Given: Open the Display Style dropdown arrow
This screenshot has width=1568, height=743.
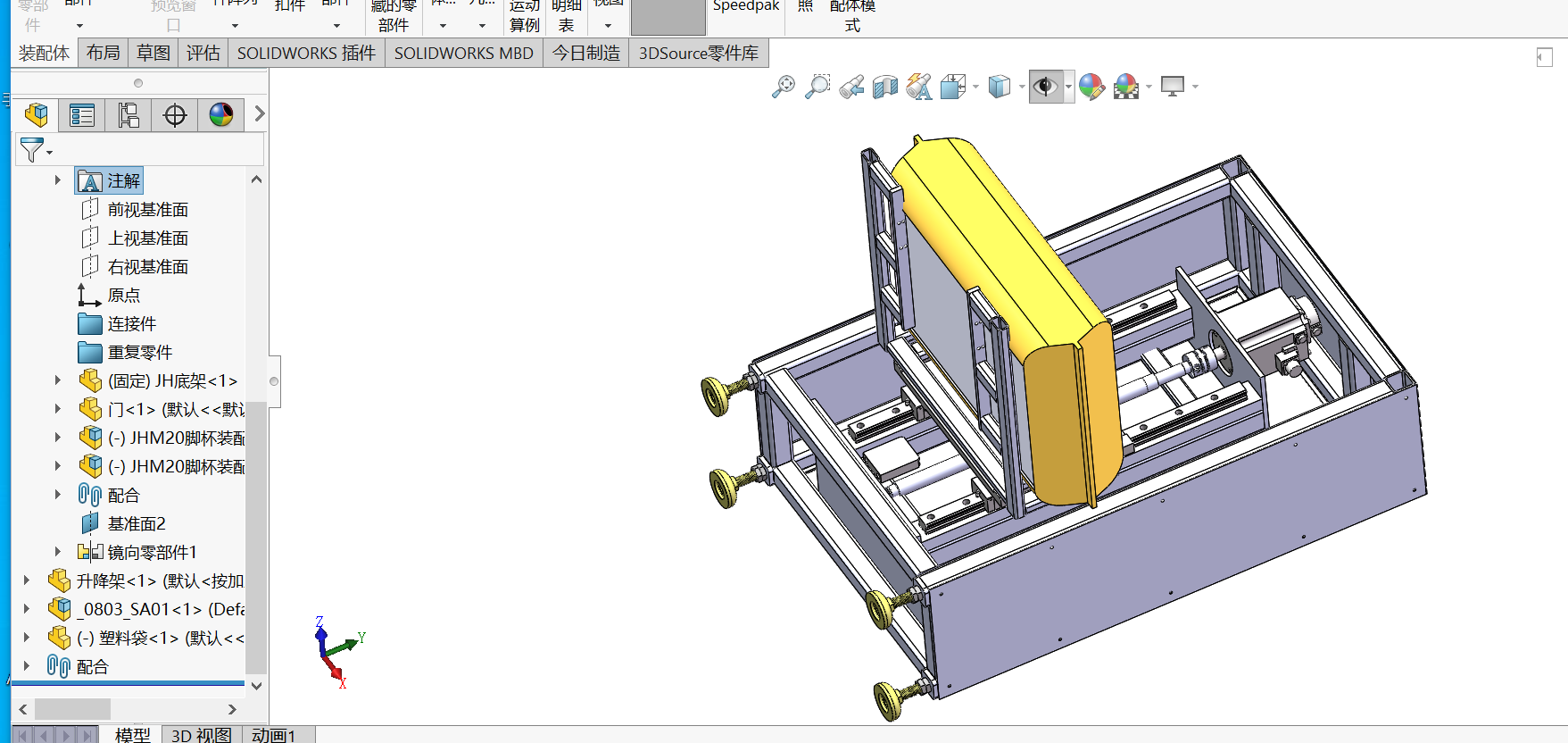Looking at the screenshot, I should (x=1022, y=88).
